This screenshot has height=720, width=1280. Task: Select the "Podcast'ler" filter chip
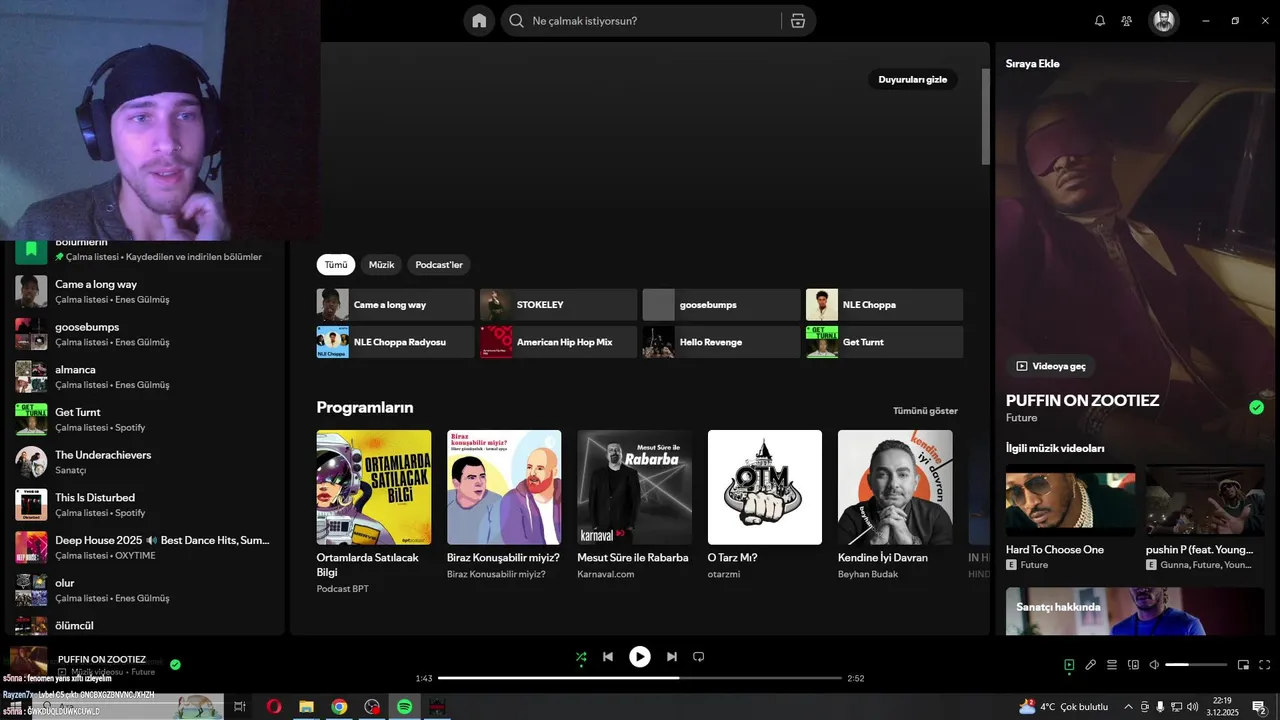(439, 265)
